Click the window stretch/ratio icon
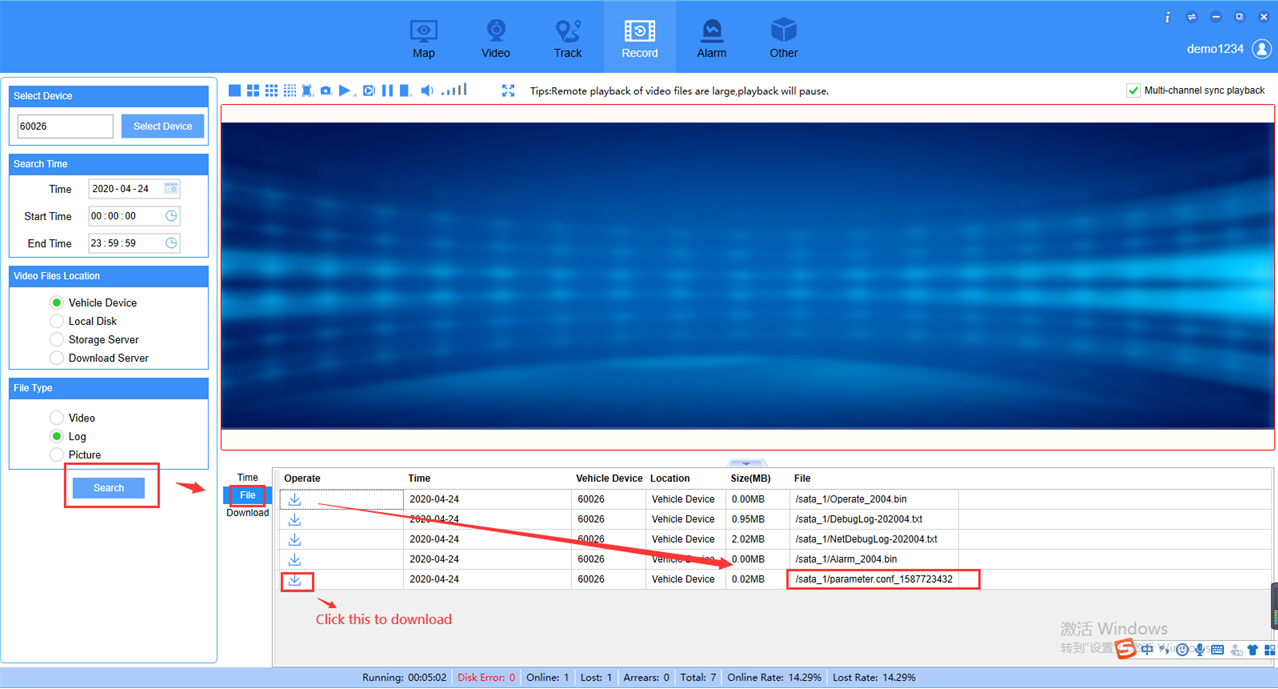Image resolution: width=1278 pixels, height=689 pixels. pyautogui.click(x=307, y=90)
